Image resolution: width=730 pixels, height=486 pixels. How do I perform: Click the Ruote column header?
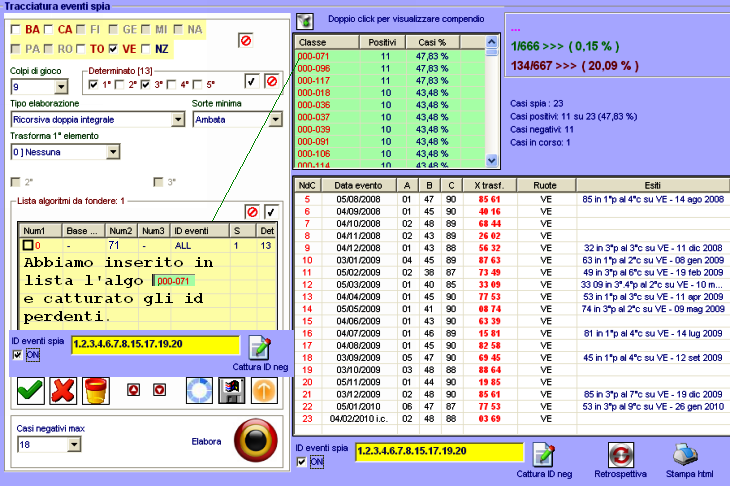click(545, 185)
